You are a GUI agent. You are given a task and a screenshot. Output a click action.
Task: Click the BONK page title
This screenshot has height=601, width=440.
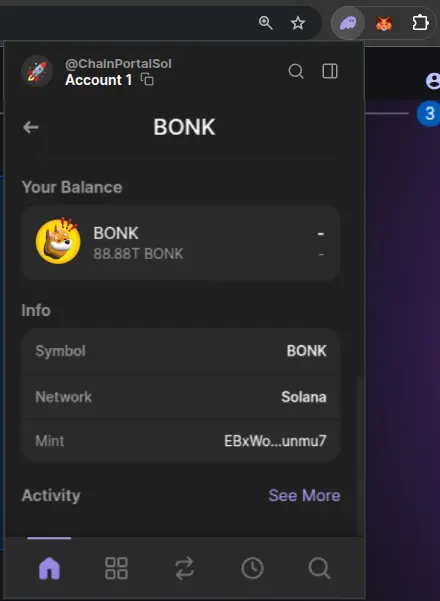(184, 127)
